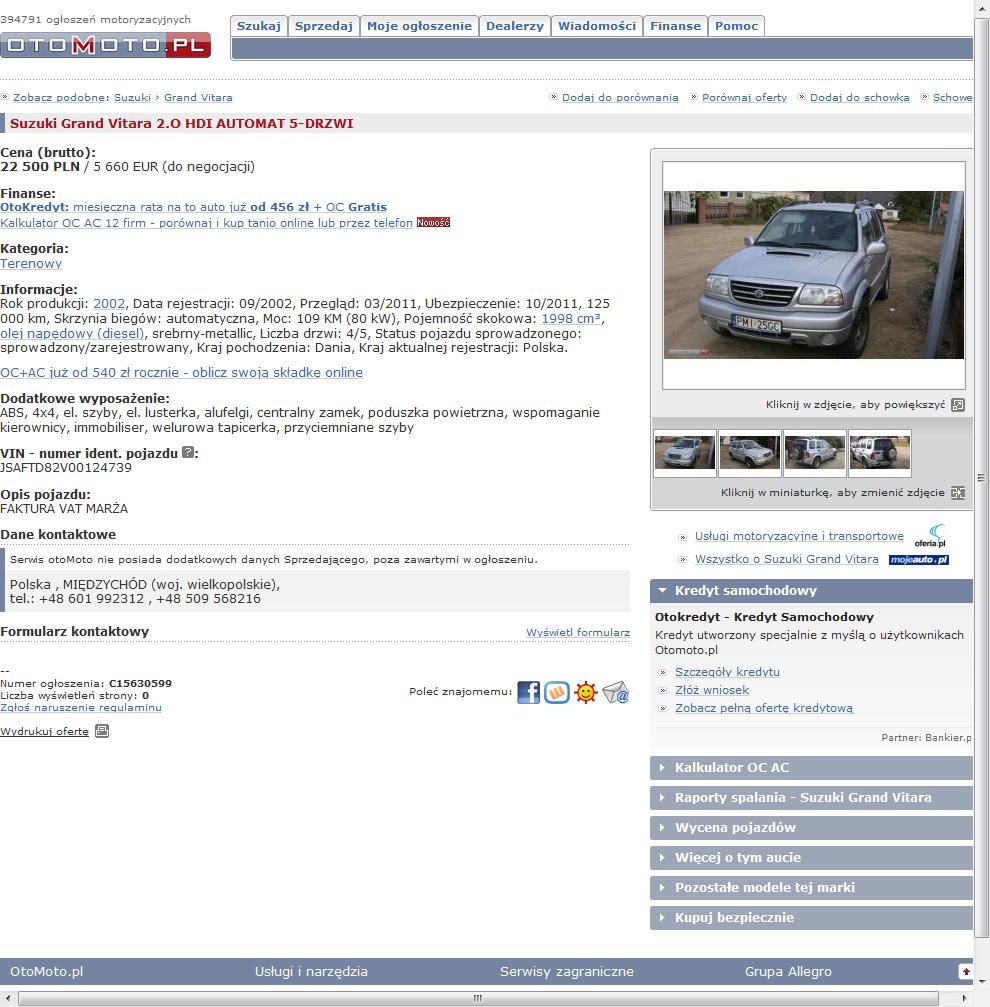This screenshot has width=990, height=1007.
Task: Click Wyświetl formularz link
Action: pos(578,633)
